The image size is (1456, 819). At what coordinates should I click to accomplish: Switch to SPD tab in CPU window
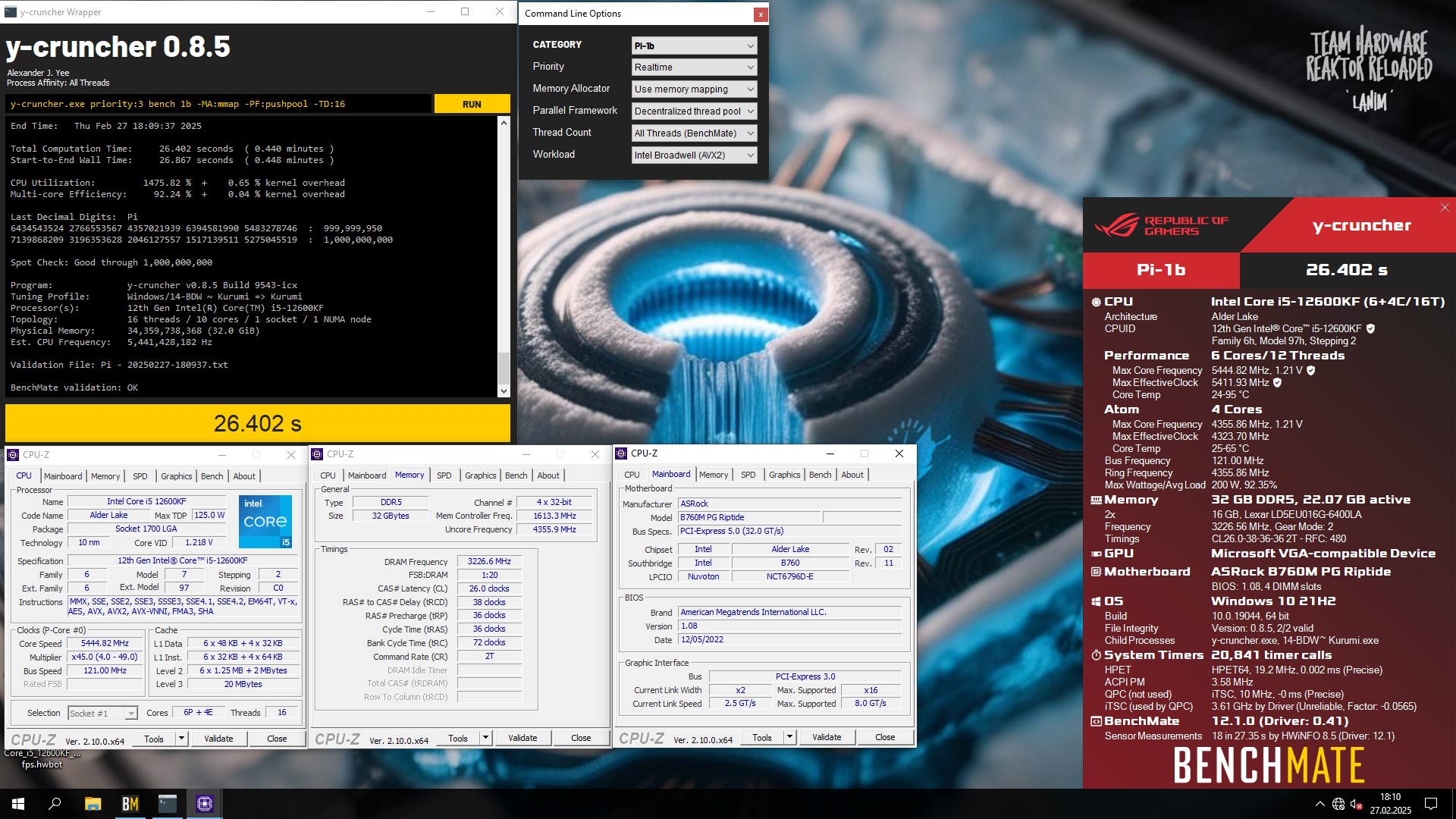[x=140, y=476]
